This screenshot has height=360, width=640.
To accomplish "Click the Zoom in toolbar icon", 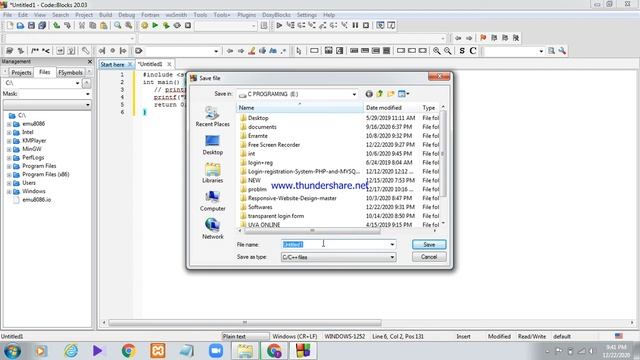I will click(437, 51).
